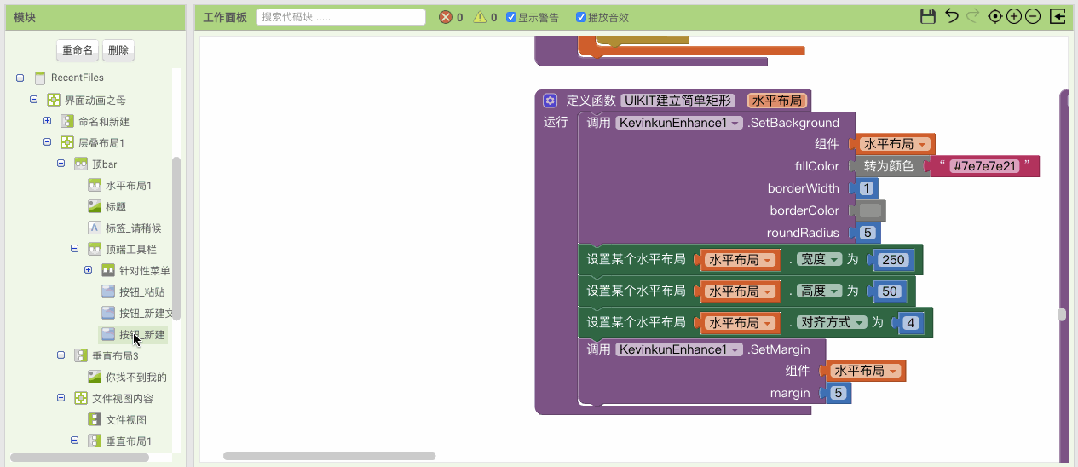Collapse the RecentFiles tree node
The height and width of the screenshot is (467, 1078).
click(20, 78)
